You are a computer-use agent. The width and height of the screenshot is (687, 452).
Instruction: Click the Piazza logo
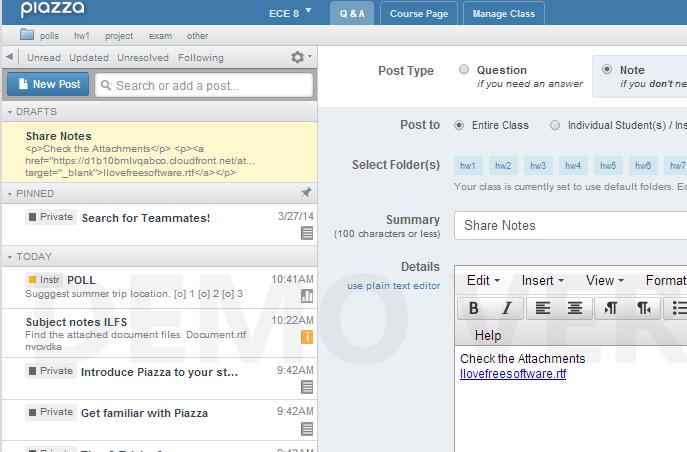click(x=53, y=8)
